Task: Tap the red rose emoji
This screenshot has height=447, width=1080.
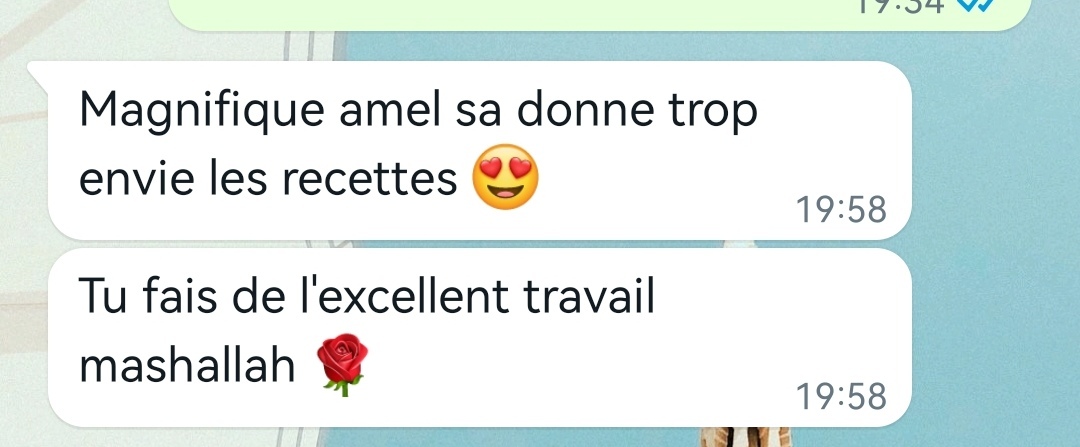Action: 342,364
